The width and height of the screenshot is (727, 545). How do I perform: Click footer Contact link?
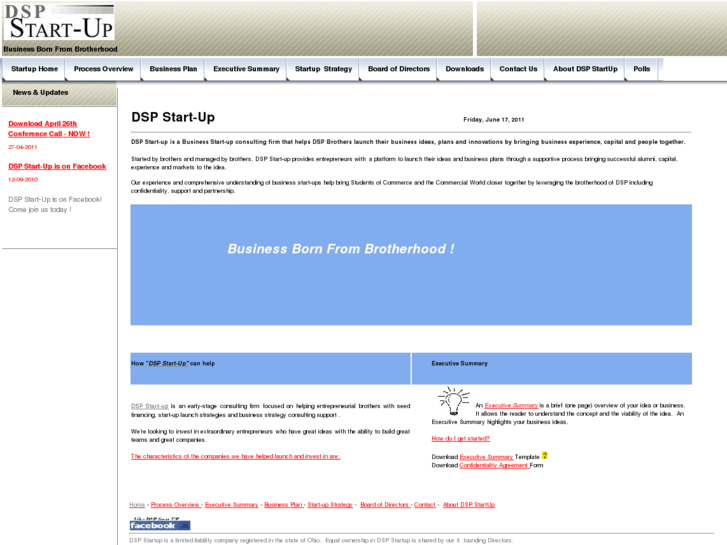pyautogui.click(x=425, y=505)
